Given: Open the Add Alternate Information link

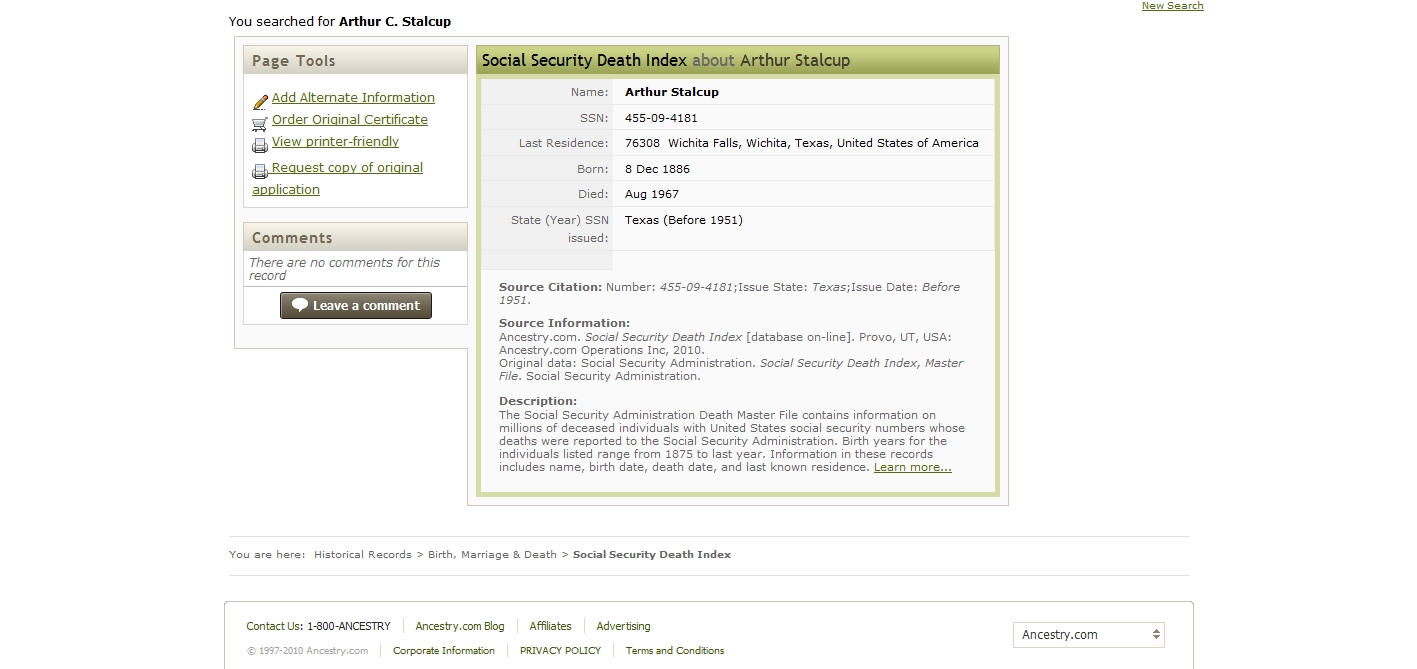Looking at the screenshot, I should click(x=353, y=98).
